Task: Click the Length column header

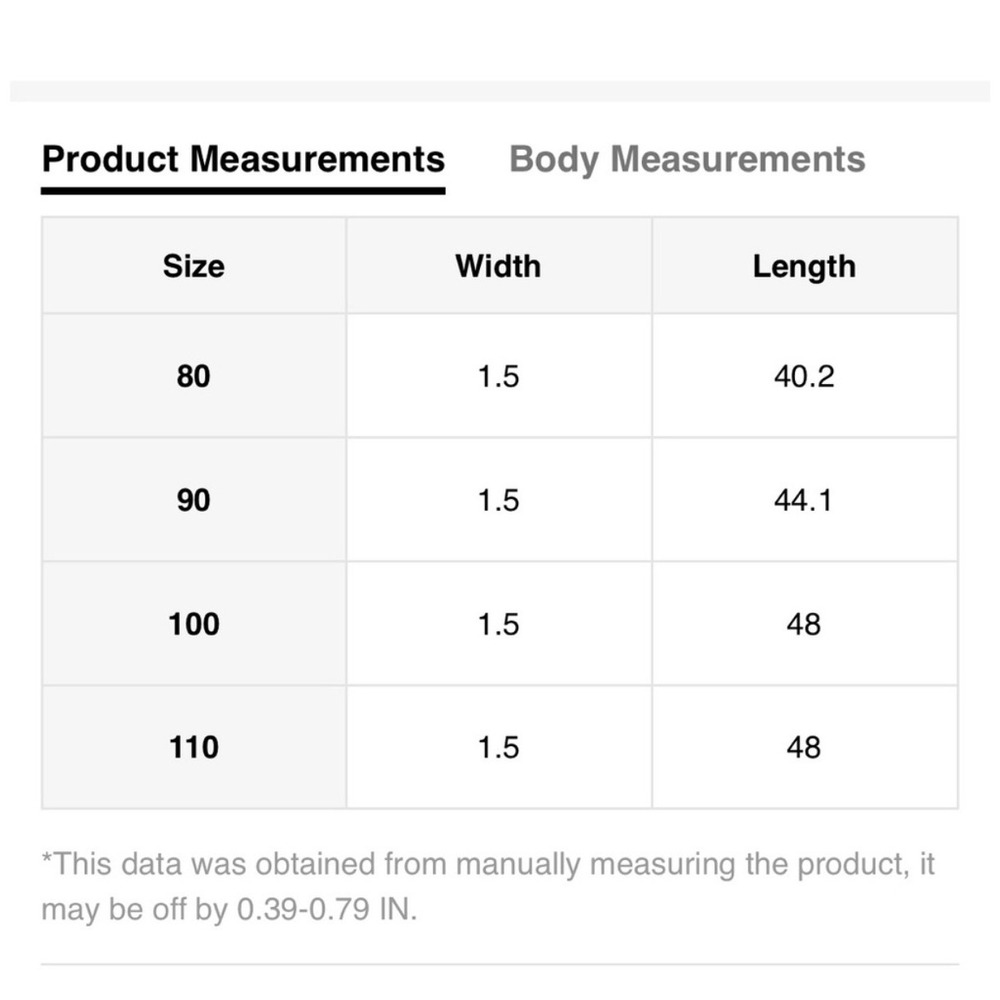Action: [x=804, y=267]
